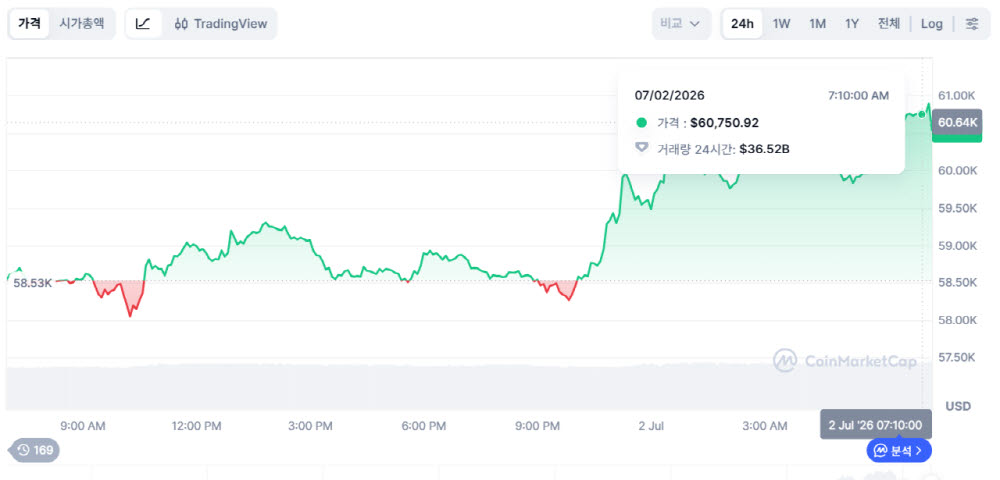The width and height of the screenshot is (1000, 480).
Task: Expand the 분석 arrow chevron
Action: coord(918,451)
